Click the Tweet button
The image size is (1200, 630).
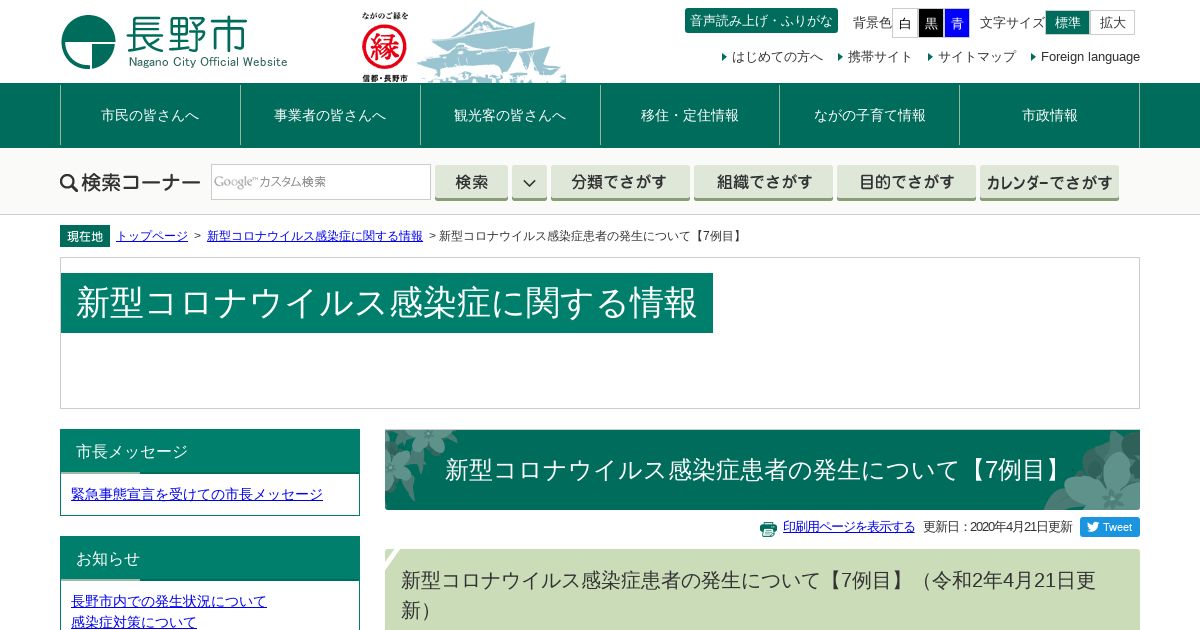1109,527
